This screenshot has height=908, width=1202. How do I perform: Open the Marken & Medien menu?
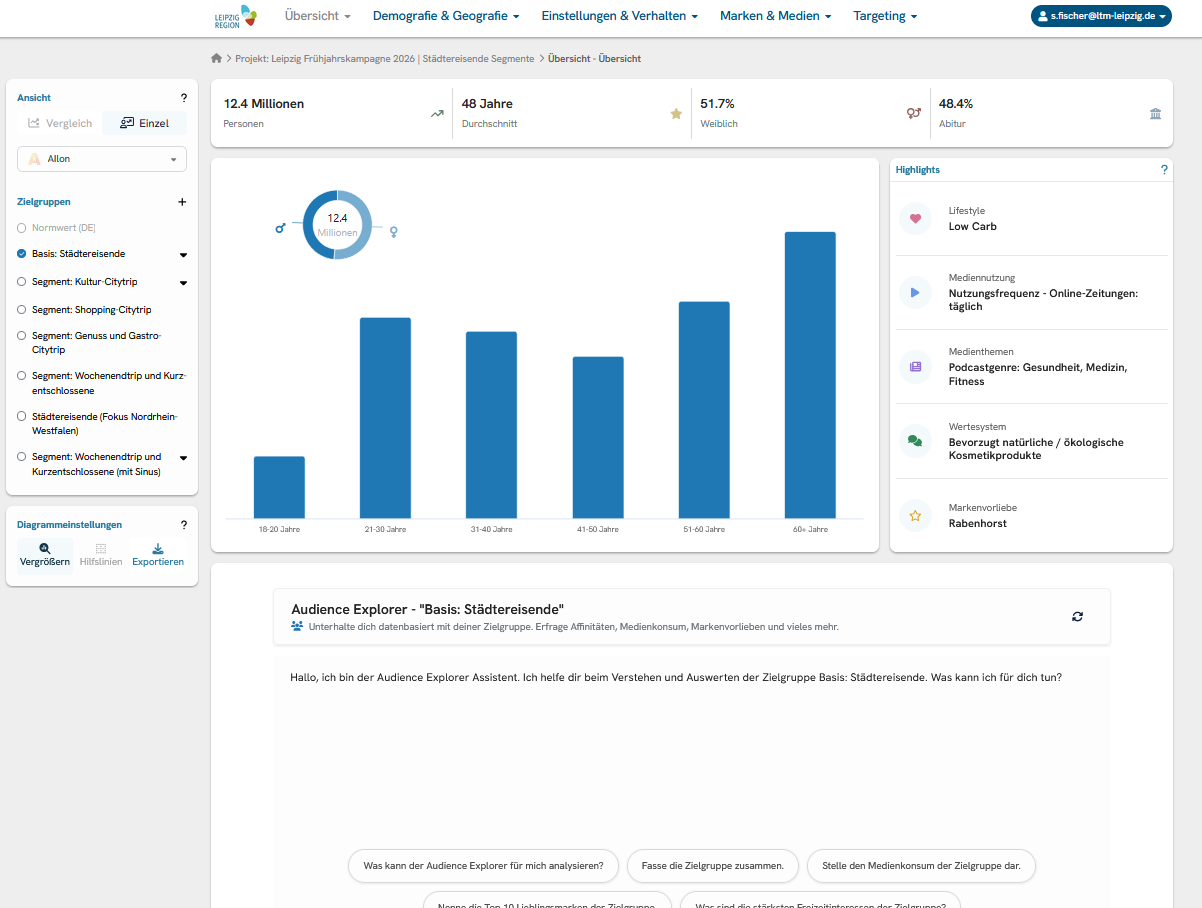tap(775, 16)
